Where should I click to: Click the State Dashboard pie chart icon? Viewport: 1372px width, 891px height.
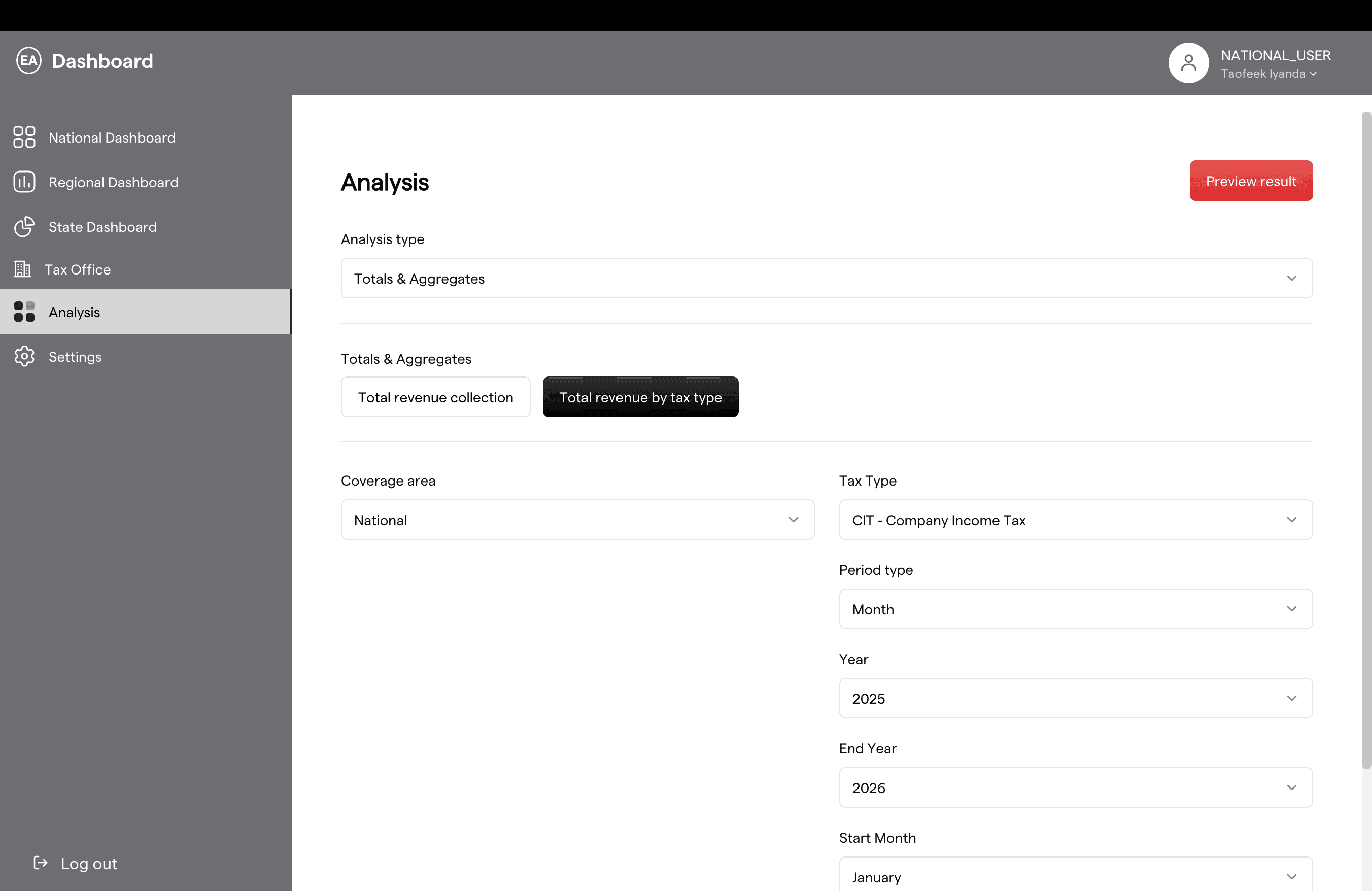24,227
